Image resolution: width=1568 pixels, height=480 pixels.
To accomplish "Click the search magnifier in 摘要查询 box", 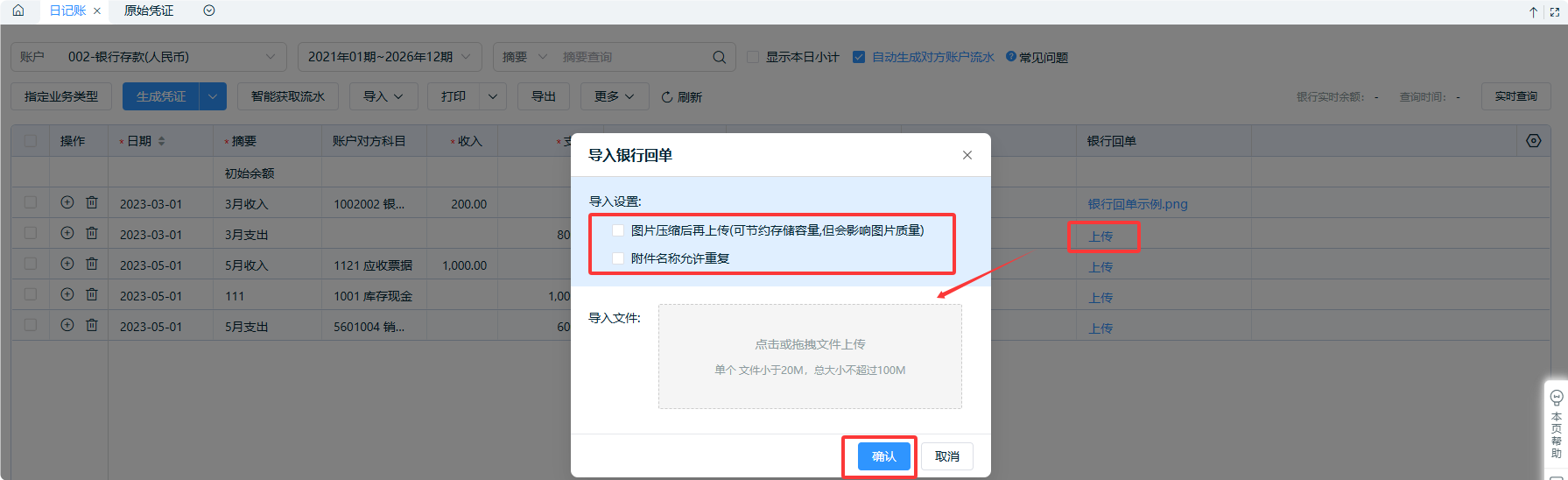I will point(719,57).
